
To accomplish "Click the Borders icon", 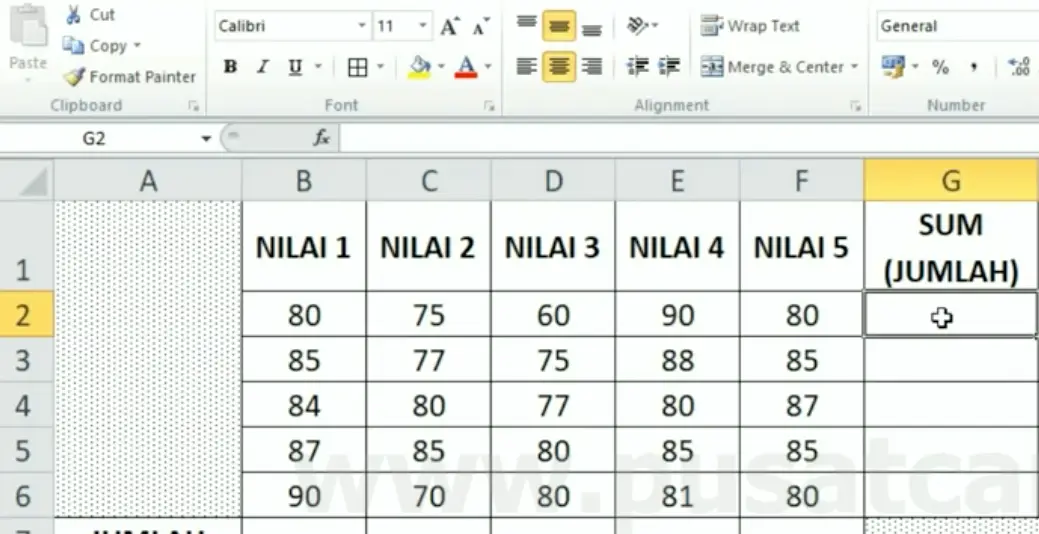I will click(358, 67).
